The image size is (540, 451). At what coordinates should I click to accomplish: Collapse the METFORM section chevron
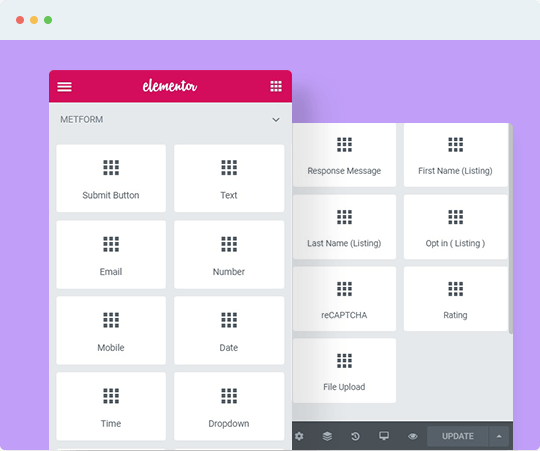pos(276,120)
